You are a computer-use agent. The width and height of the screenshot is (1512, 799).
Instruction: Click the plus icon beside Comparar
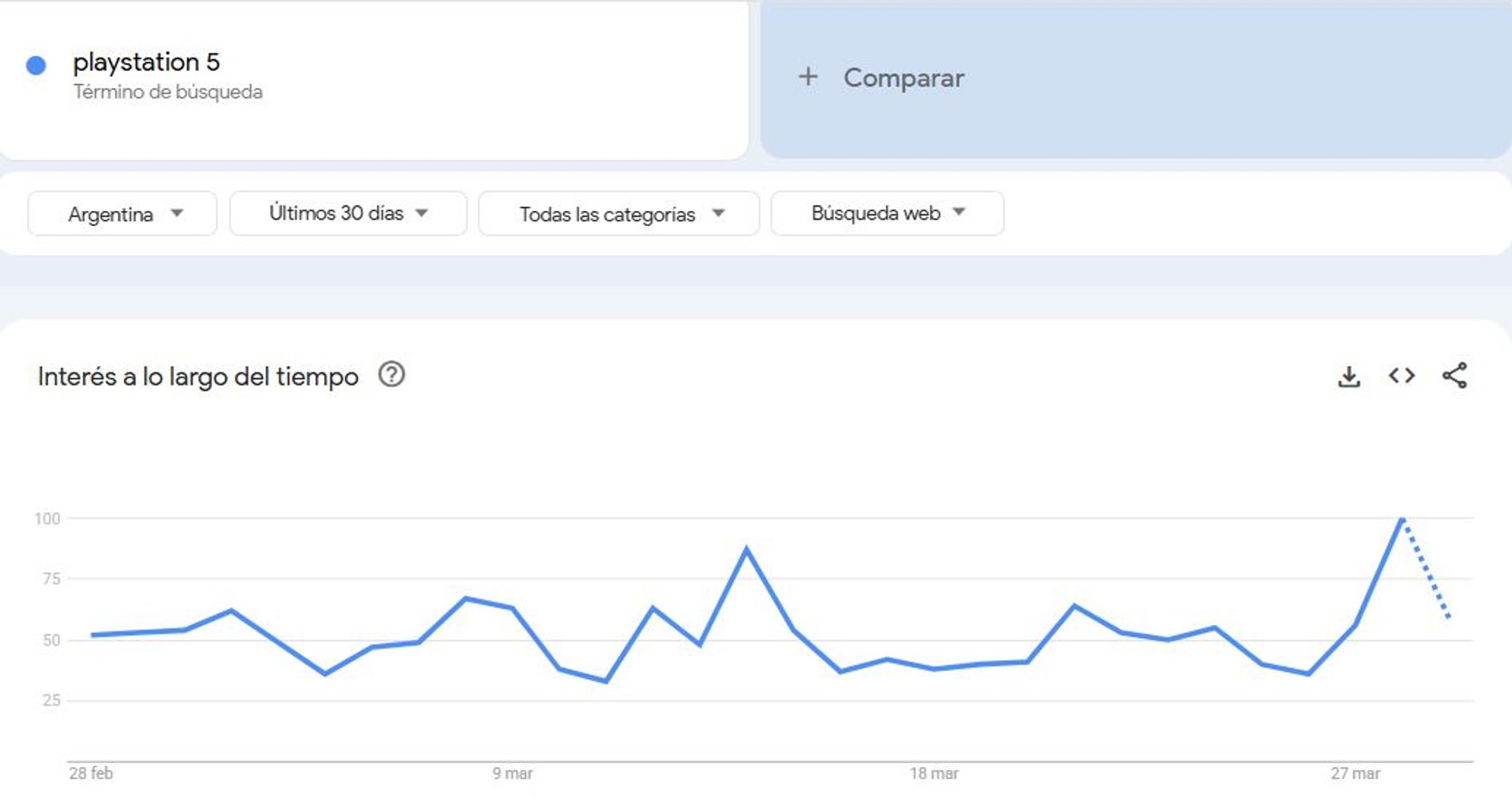pos(808,77)
